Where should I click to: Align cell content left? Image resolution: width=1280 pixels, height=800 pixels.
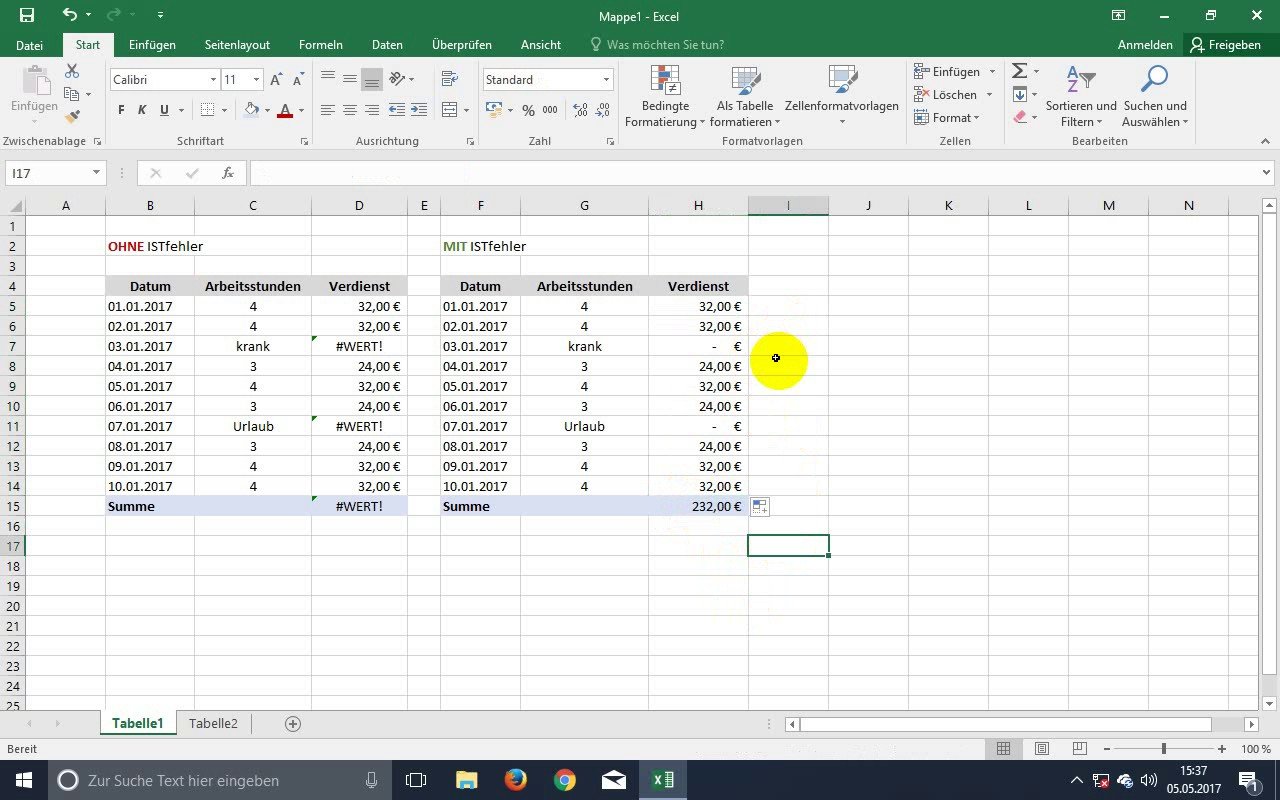[x=328, y=110]
